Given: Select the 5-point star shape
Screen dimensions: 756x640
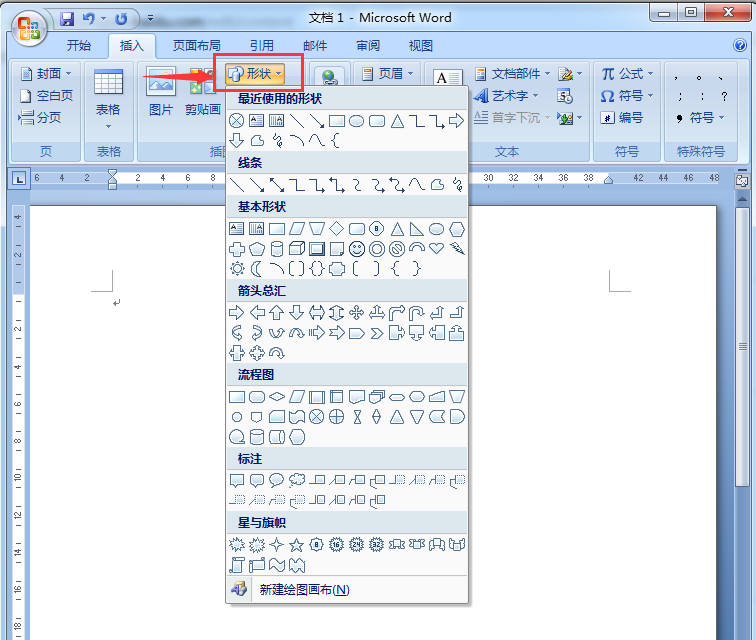Looking at the screenshot, I should (x=296, y=545).
